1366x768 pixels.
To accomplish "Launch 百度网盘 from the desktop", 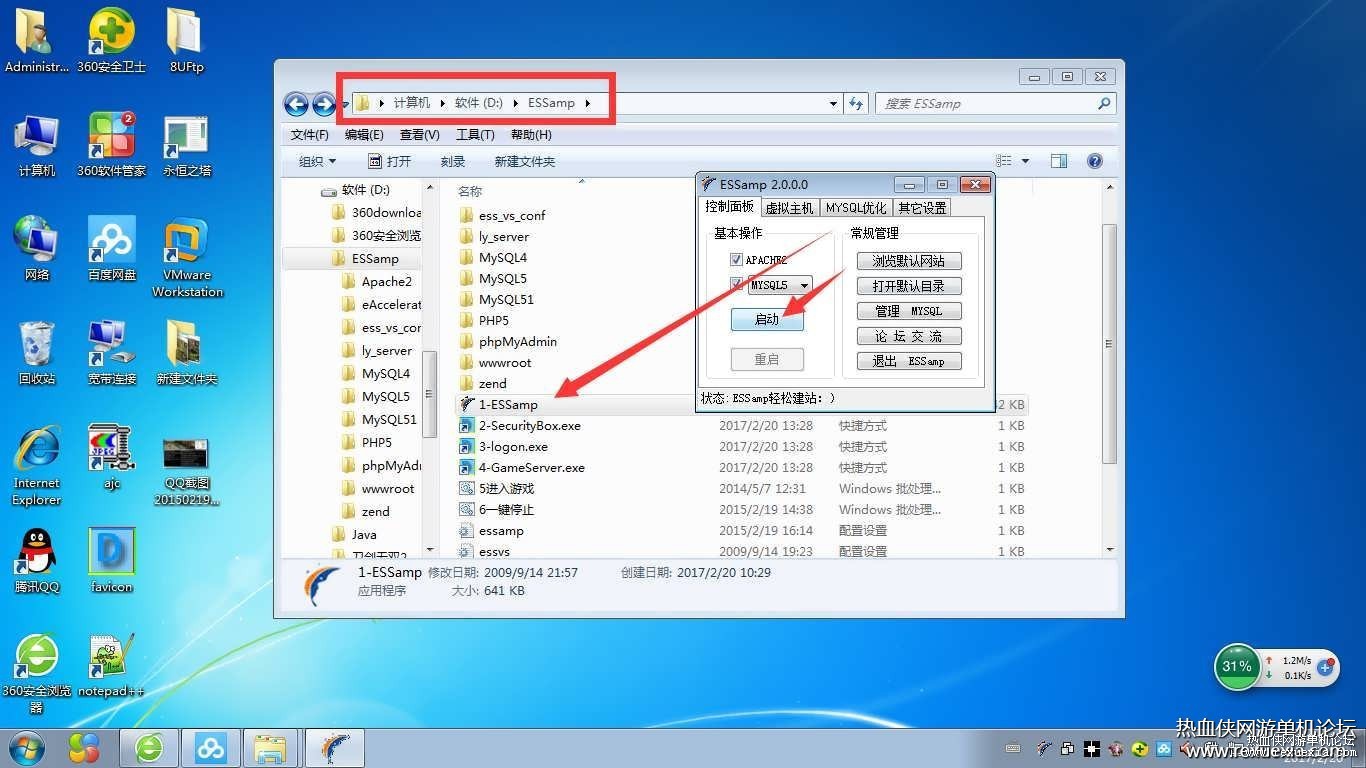I will point(111,249).
